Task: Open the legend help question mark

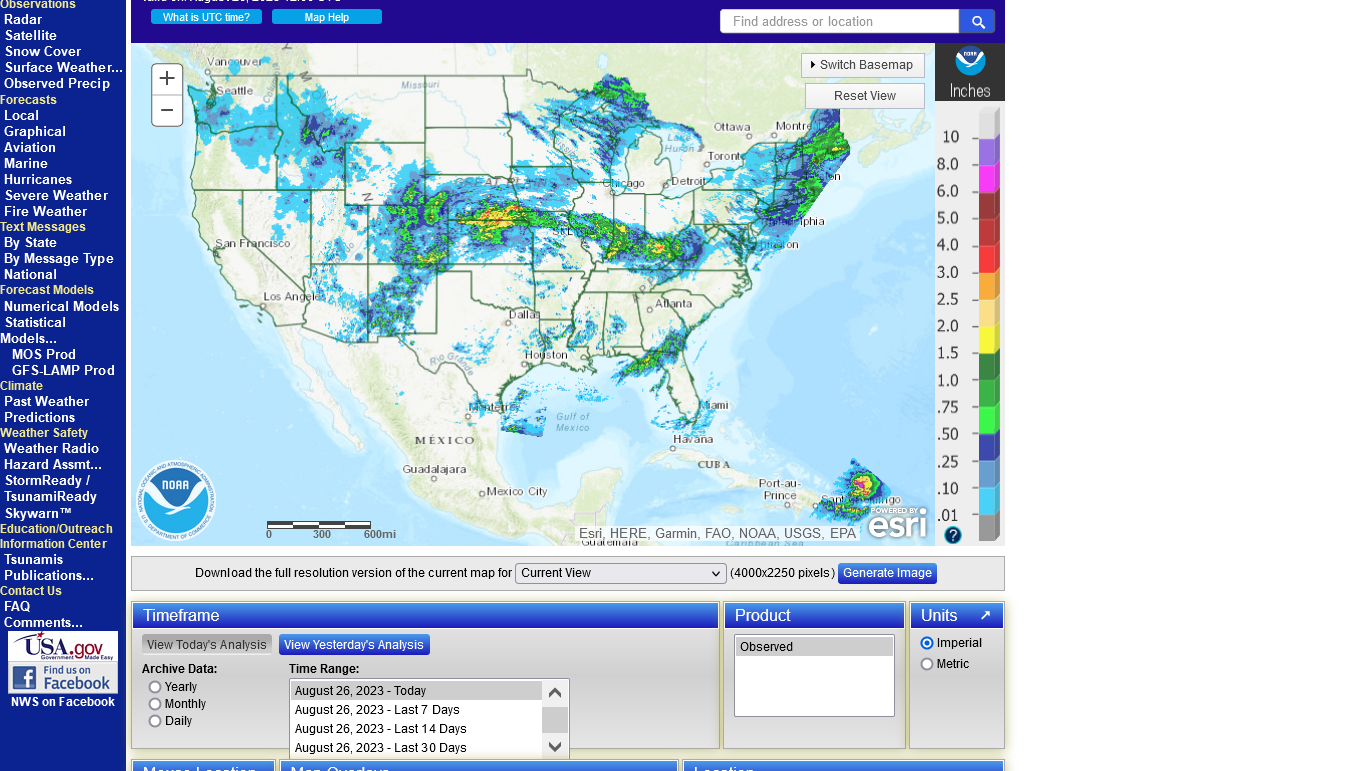Action: pyautogui.click(x=953, y=535)
